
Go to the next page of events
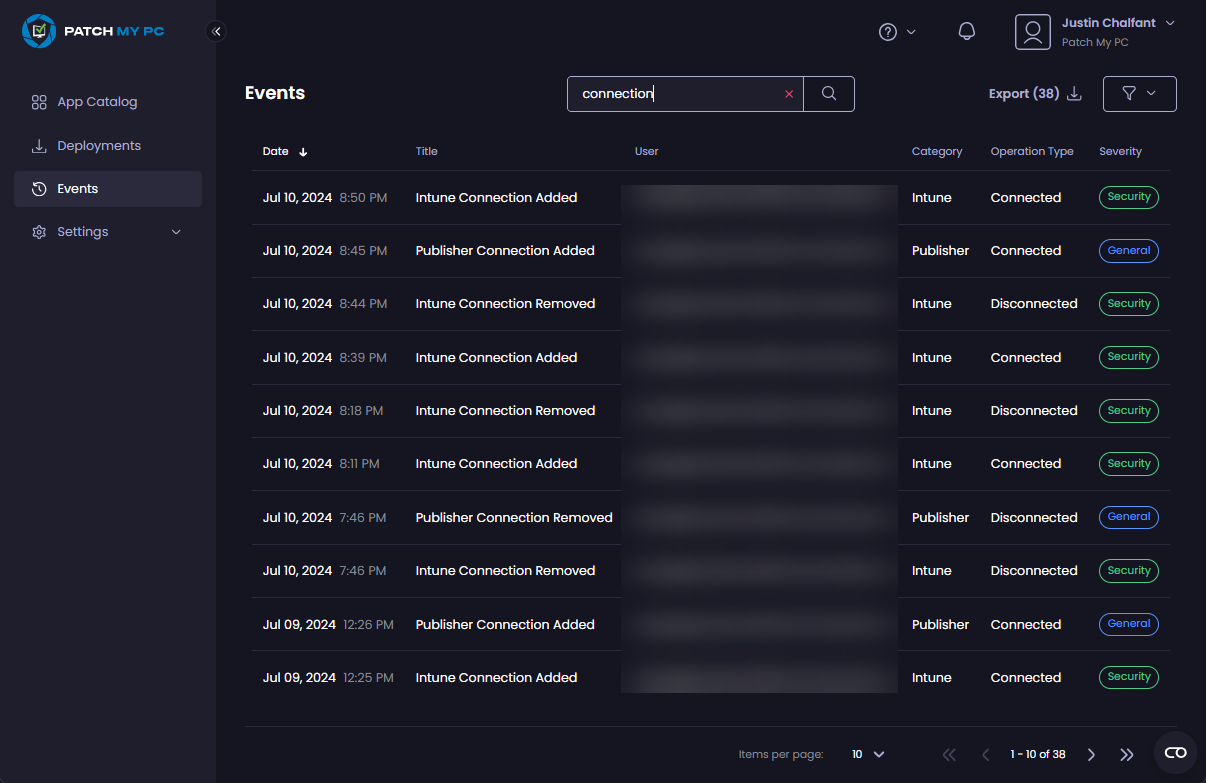click(1091, 755)
